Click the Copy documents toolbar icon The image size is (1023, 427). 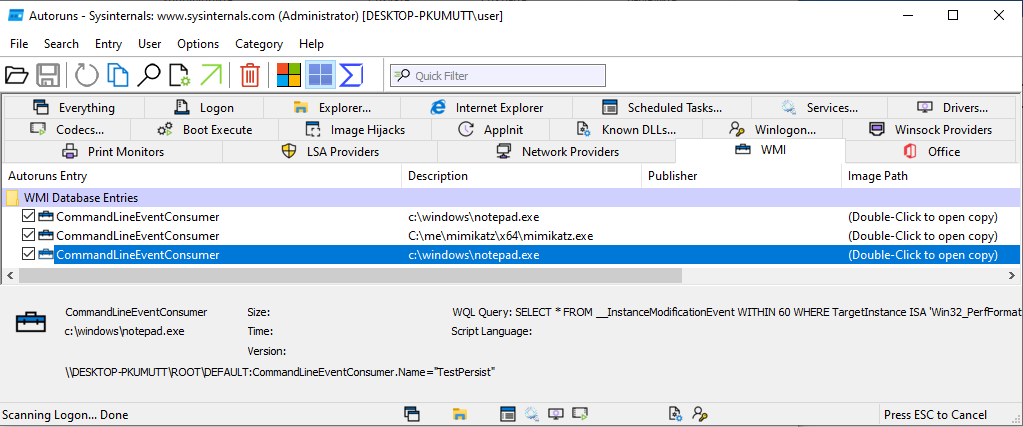(x=118, y=75)
